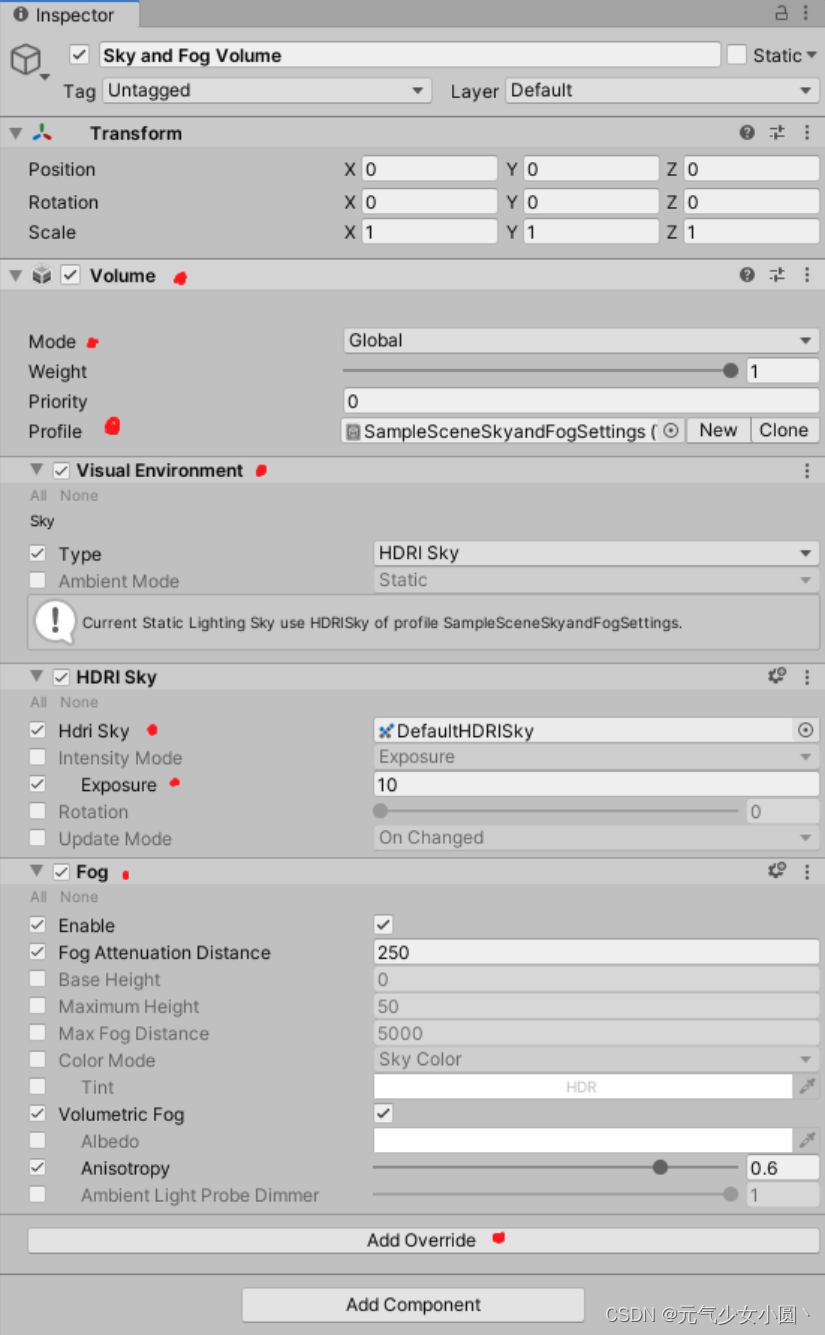This screenshot has height=1335, width=825.
Task: Click the Tint HDR color swatch
Action: 582,1087
